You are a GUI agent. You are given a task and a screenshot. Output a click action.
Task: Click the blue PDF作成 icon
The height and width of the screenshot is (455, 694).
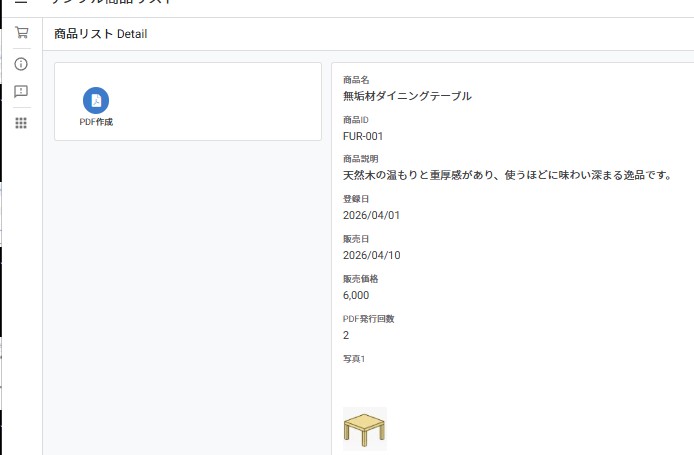click(x=96, y=100)
